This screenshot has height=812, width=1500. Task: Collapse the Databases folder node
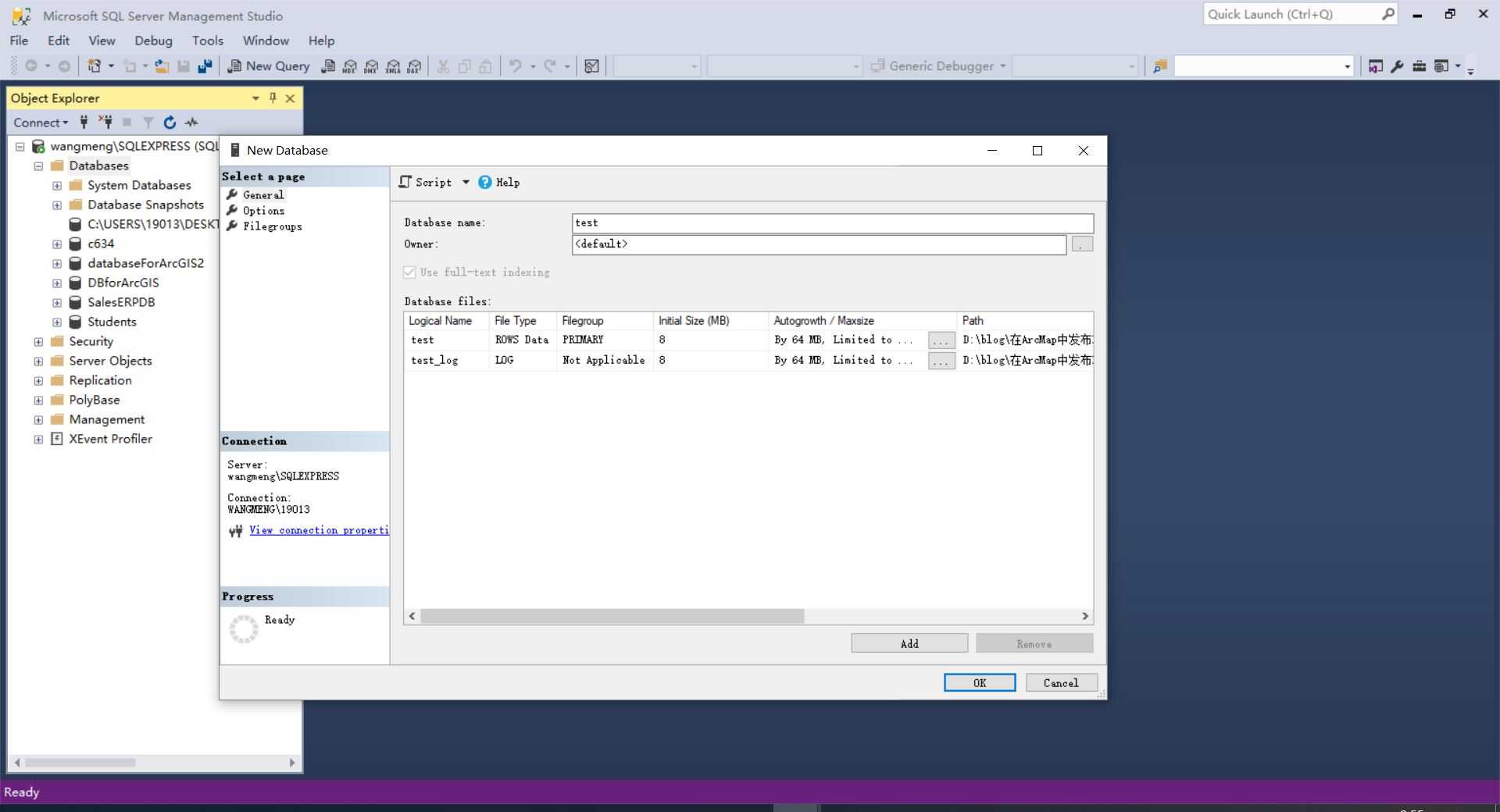38,166
